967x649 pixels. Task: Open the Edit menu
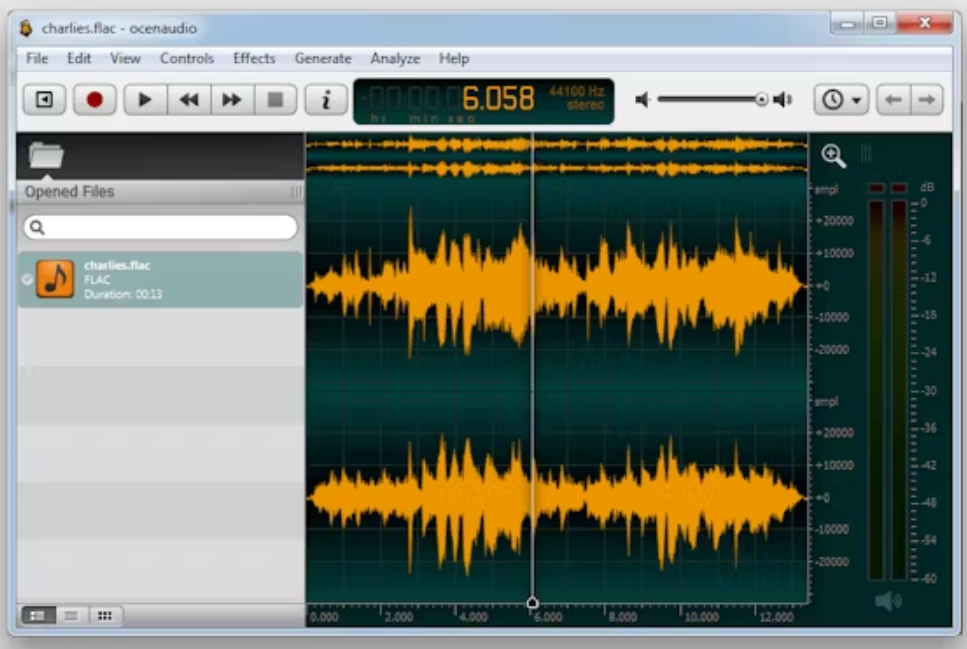pyautogui.click(x=79, y=59)
